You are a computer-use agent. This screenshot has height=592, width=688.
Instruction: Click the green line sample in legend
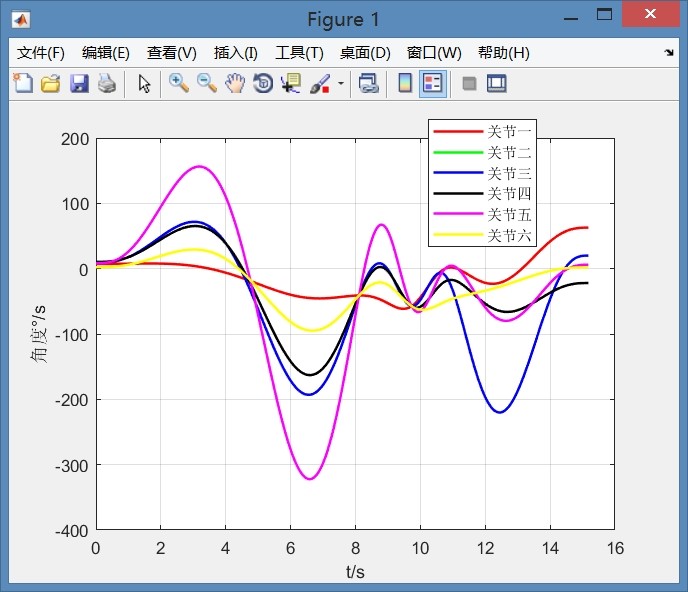point(458,152)
